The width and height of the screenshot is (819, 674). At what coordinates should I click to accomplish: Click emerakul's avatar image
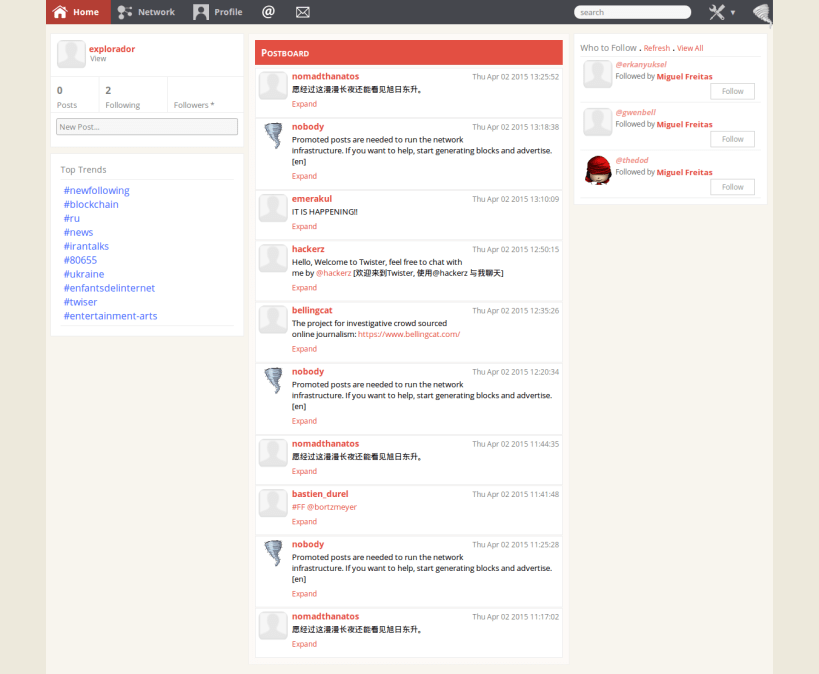click(x=273, y=208)
